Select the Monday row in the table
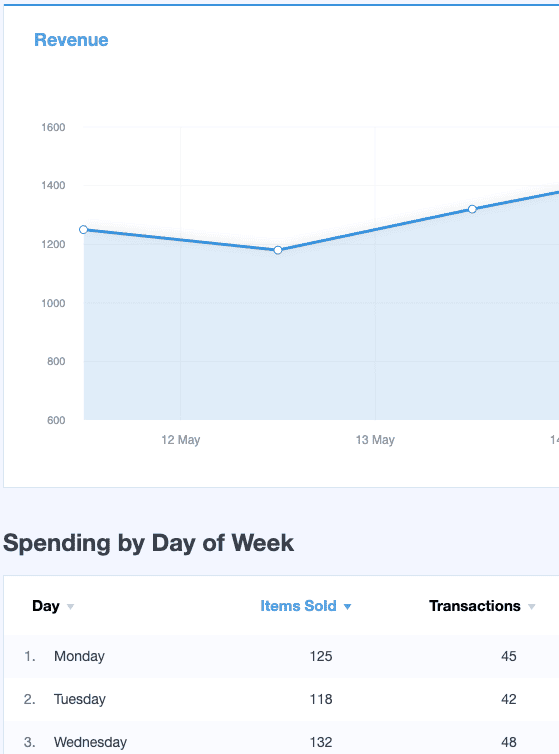Screen dimensions: 559x754 pos(281,656)
